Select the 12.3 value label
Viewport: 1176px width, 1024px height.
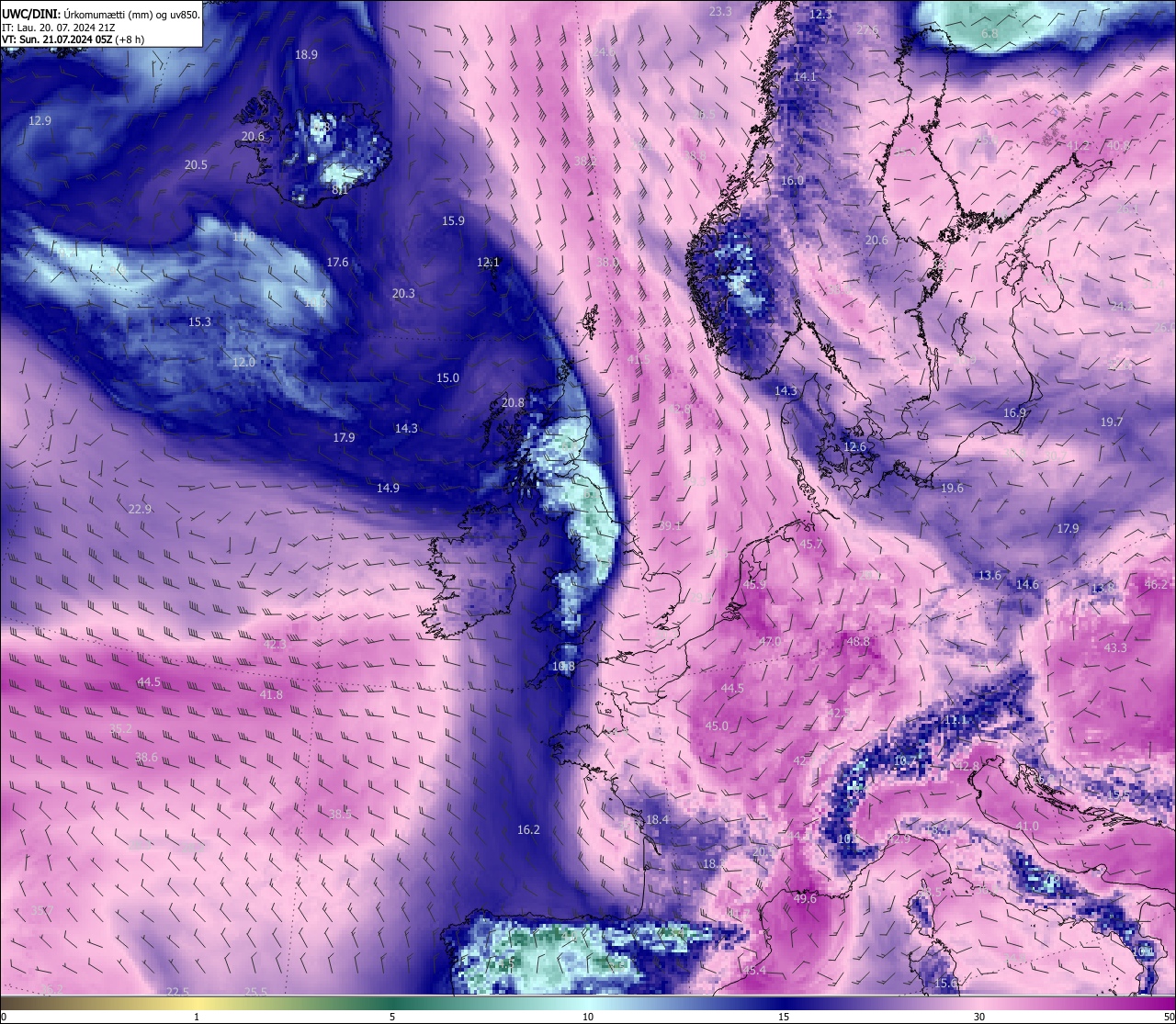tap(820, 14)
